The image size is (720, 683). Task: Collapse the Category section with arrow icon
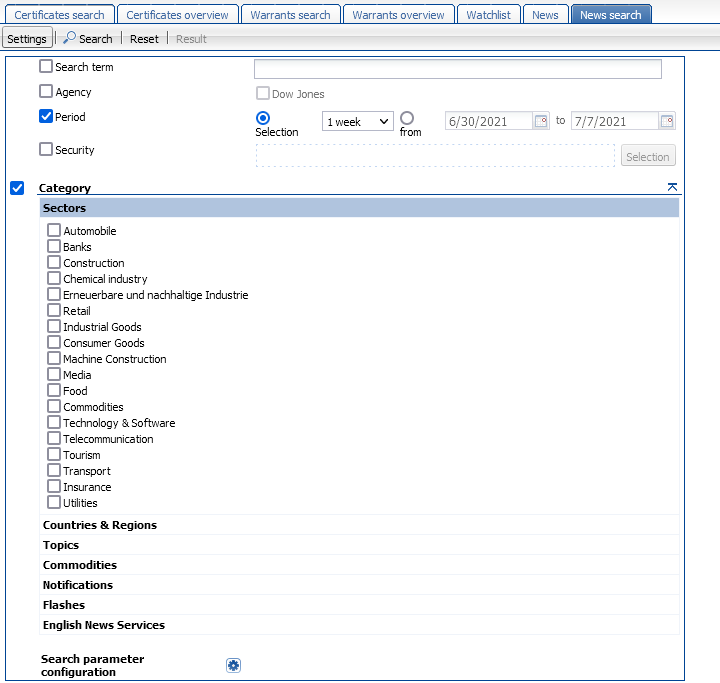[672, 187]
